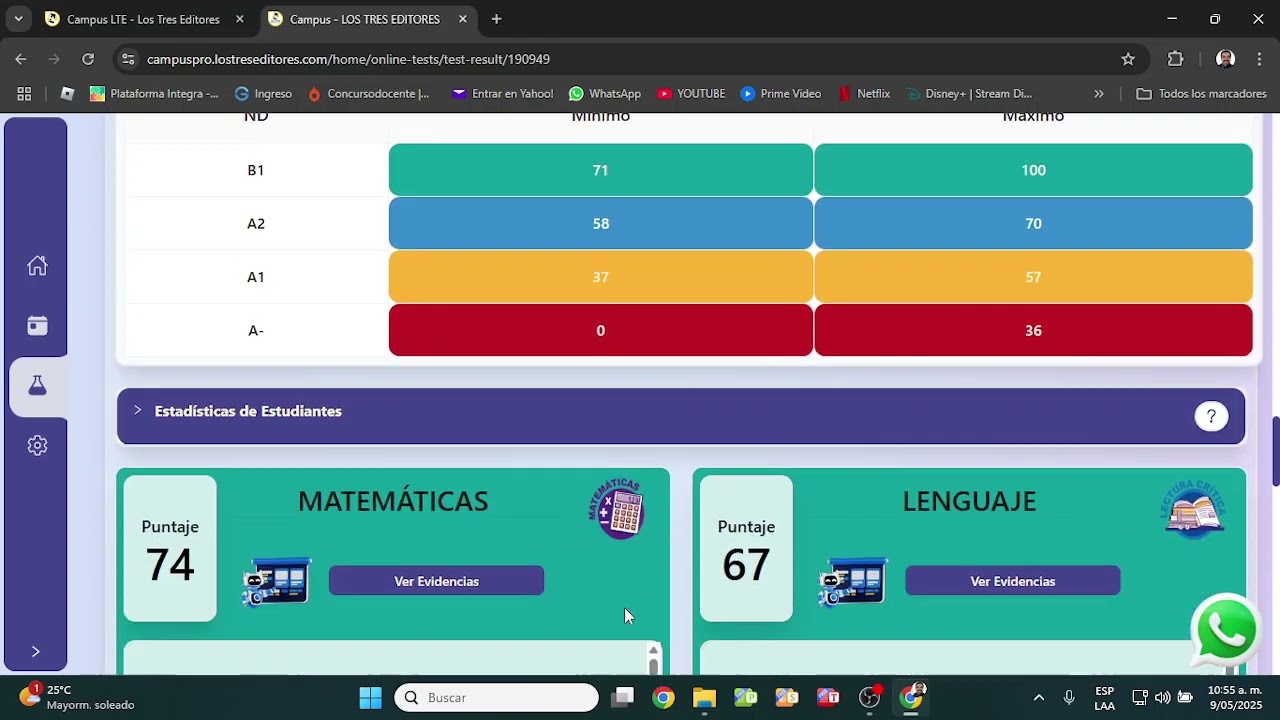Click the robot screen icon in Matemáticas card

(x=277, y=582)
